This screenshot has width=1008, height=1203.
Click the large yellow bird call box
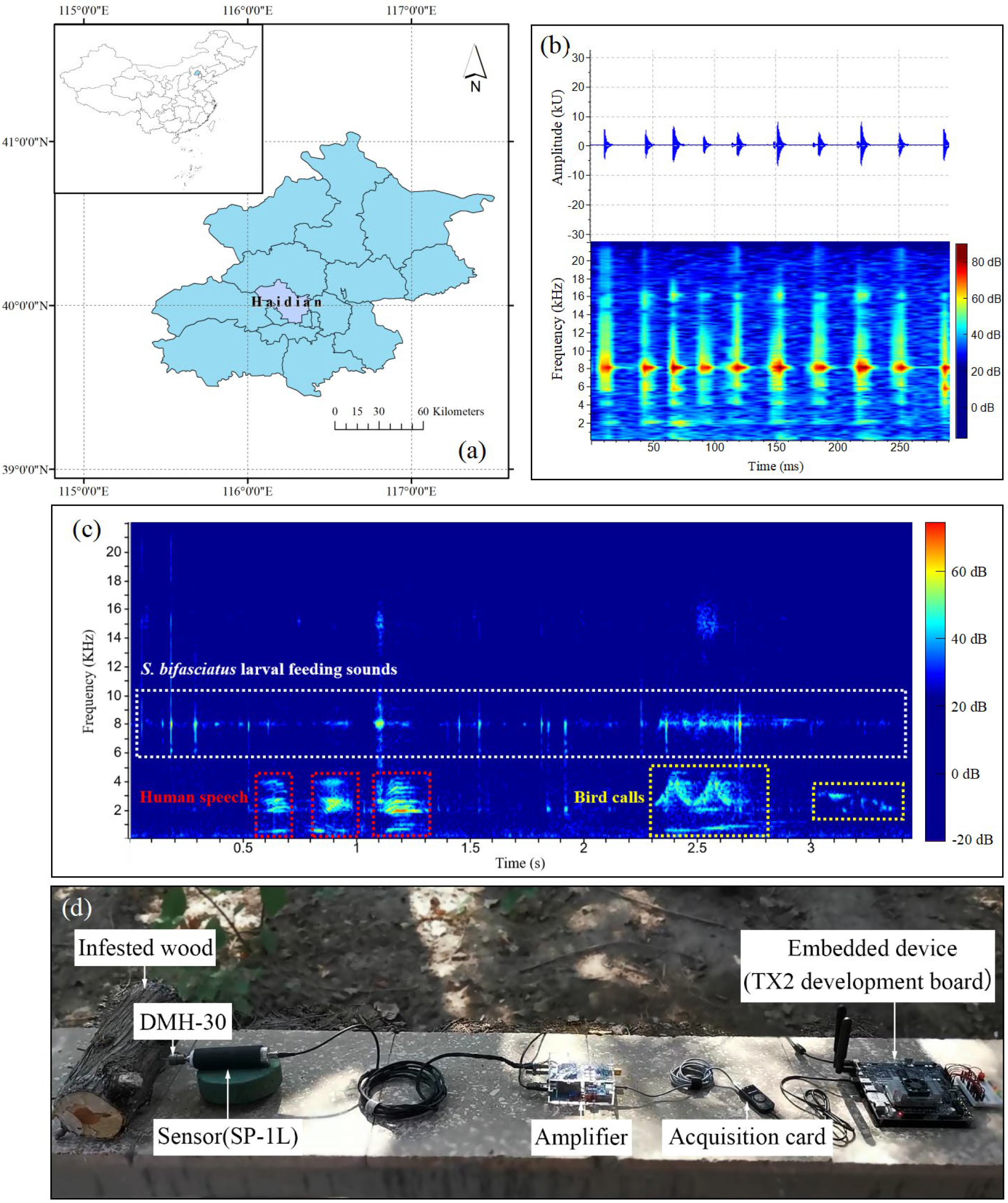coord(709,801)
